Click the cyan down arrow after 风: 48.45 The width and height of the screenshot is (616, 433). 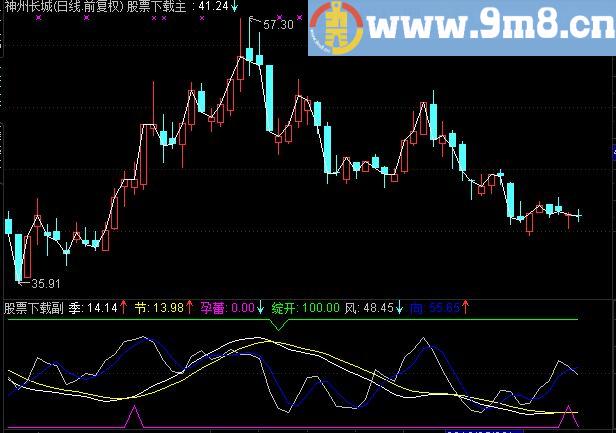click(x=399, y=307)
